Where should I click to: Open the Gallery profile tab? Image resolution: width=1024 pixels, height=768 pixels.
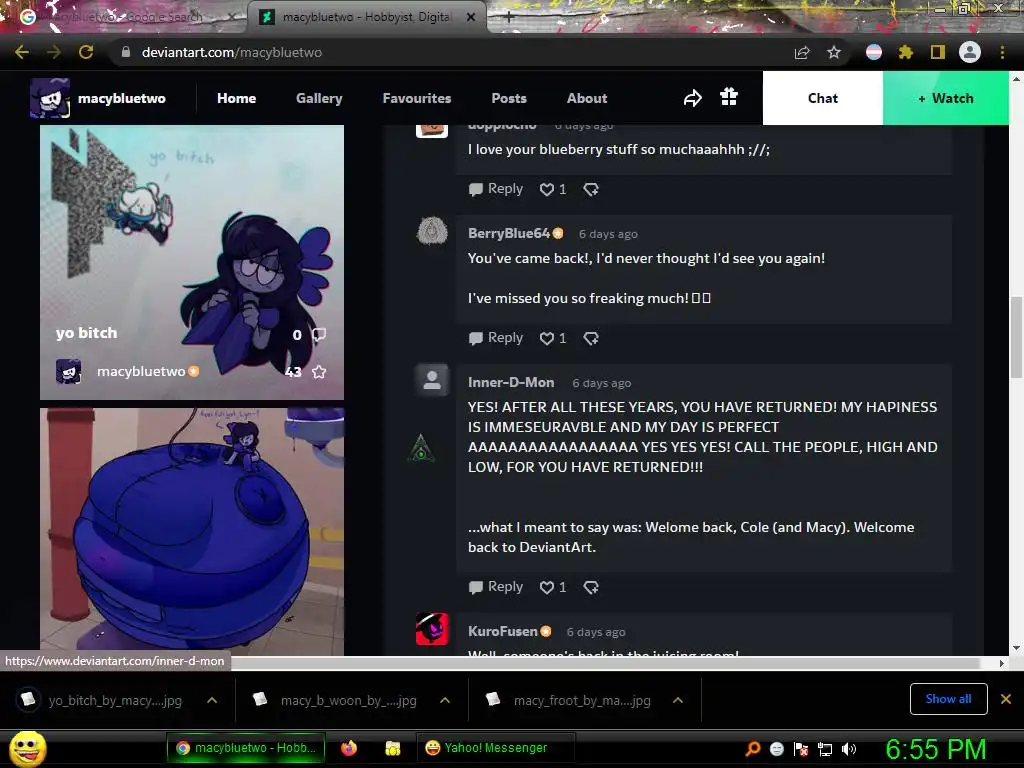[x=319, y=98]
